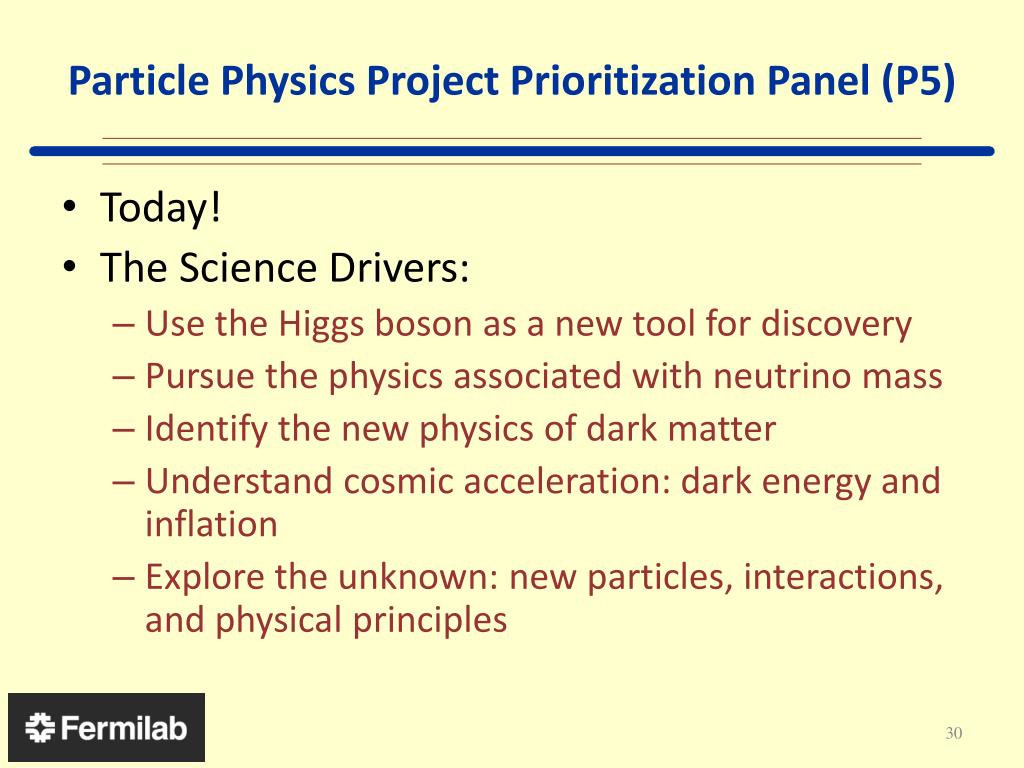1024x768 pixels.
Task: Click "and physical principles" text
Action: 326,620
